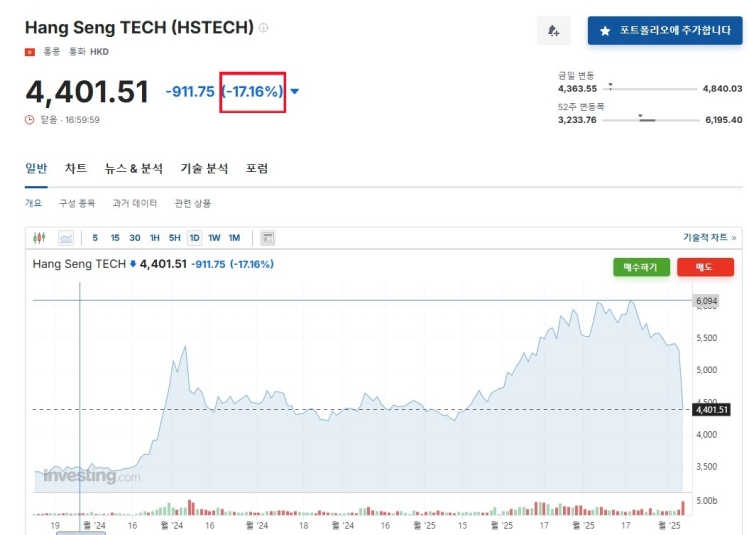Open the 구성 종목 sub-tab
Image resolution: width=749 pixels, height=535 pixels.
coord(77,203)
